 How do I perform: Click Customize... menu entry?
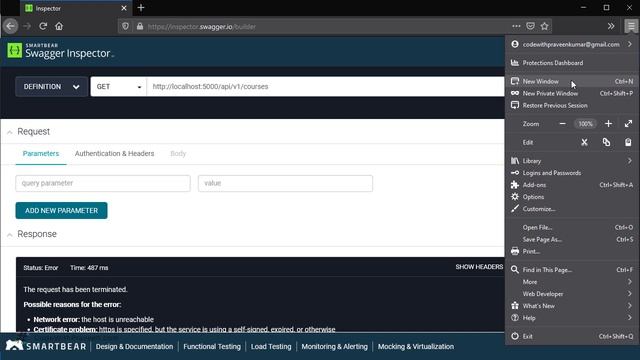tap(572, 209)
